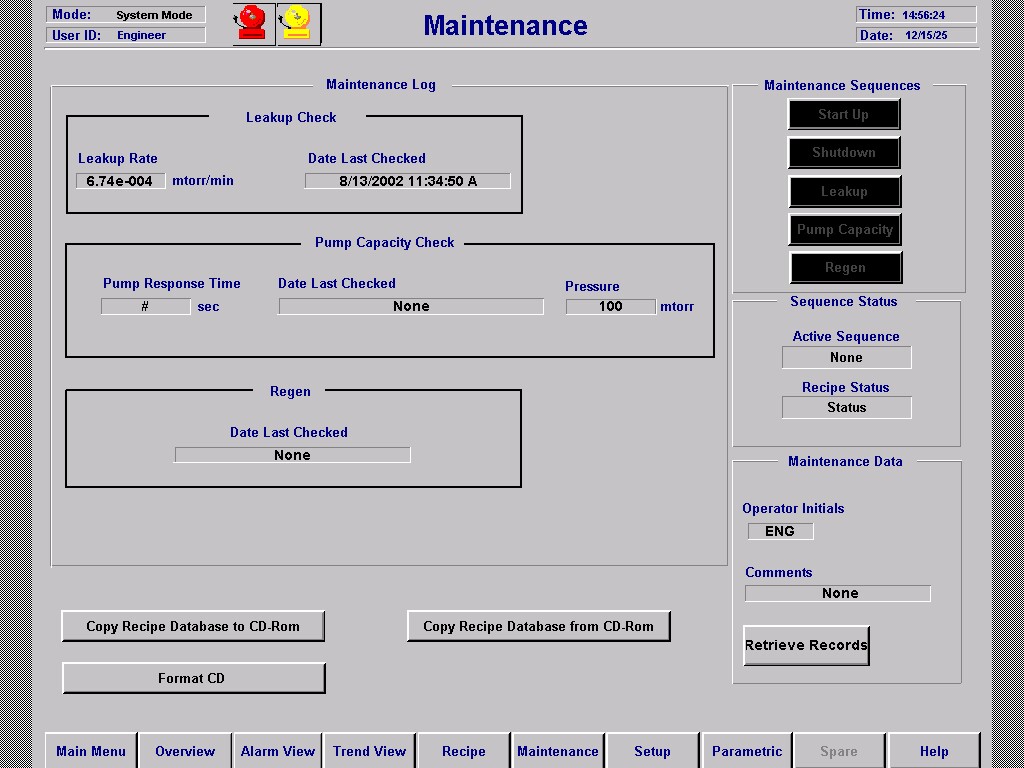Image resolution: width=1024 pixels, height=768 pixels.
Task: Copy Recipe Database to CD-Rom
Action: [x=193, y=626]
